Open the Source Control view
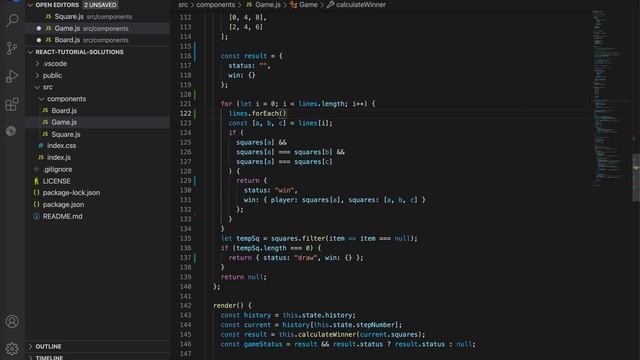The width and height of the screenshot is (640, 360). click(x=12, y=48)
